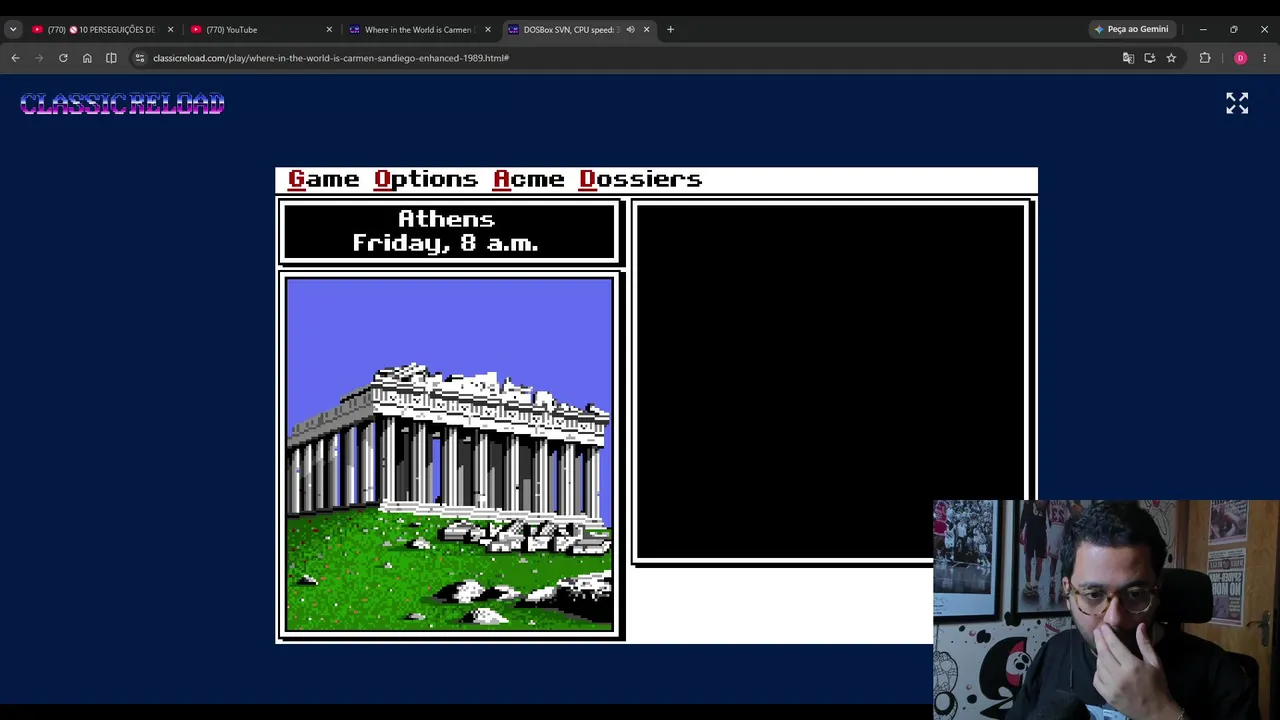Open the Dossiers menu in the game
The height and width of the screenshot is (720, 1280).
(x=640, y=179)
